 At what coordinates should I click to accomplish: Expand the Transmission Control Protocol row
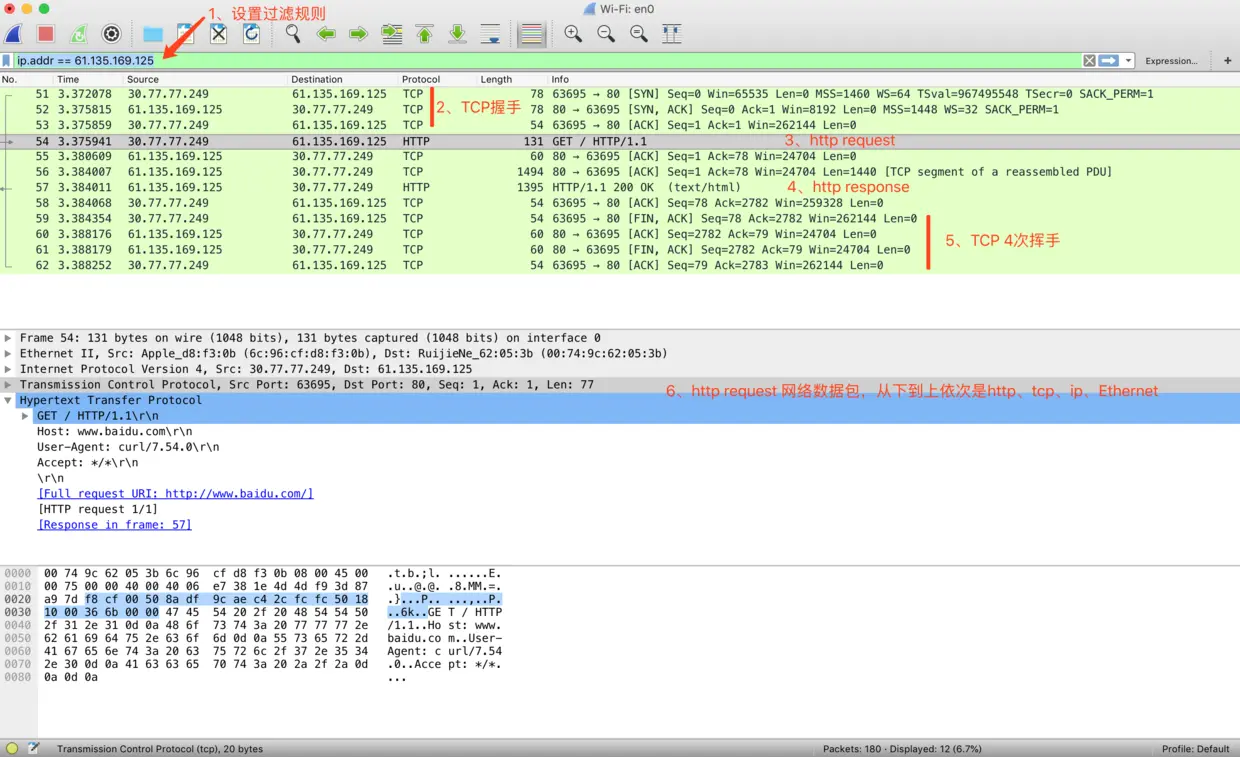(9, 385)
